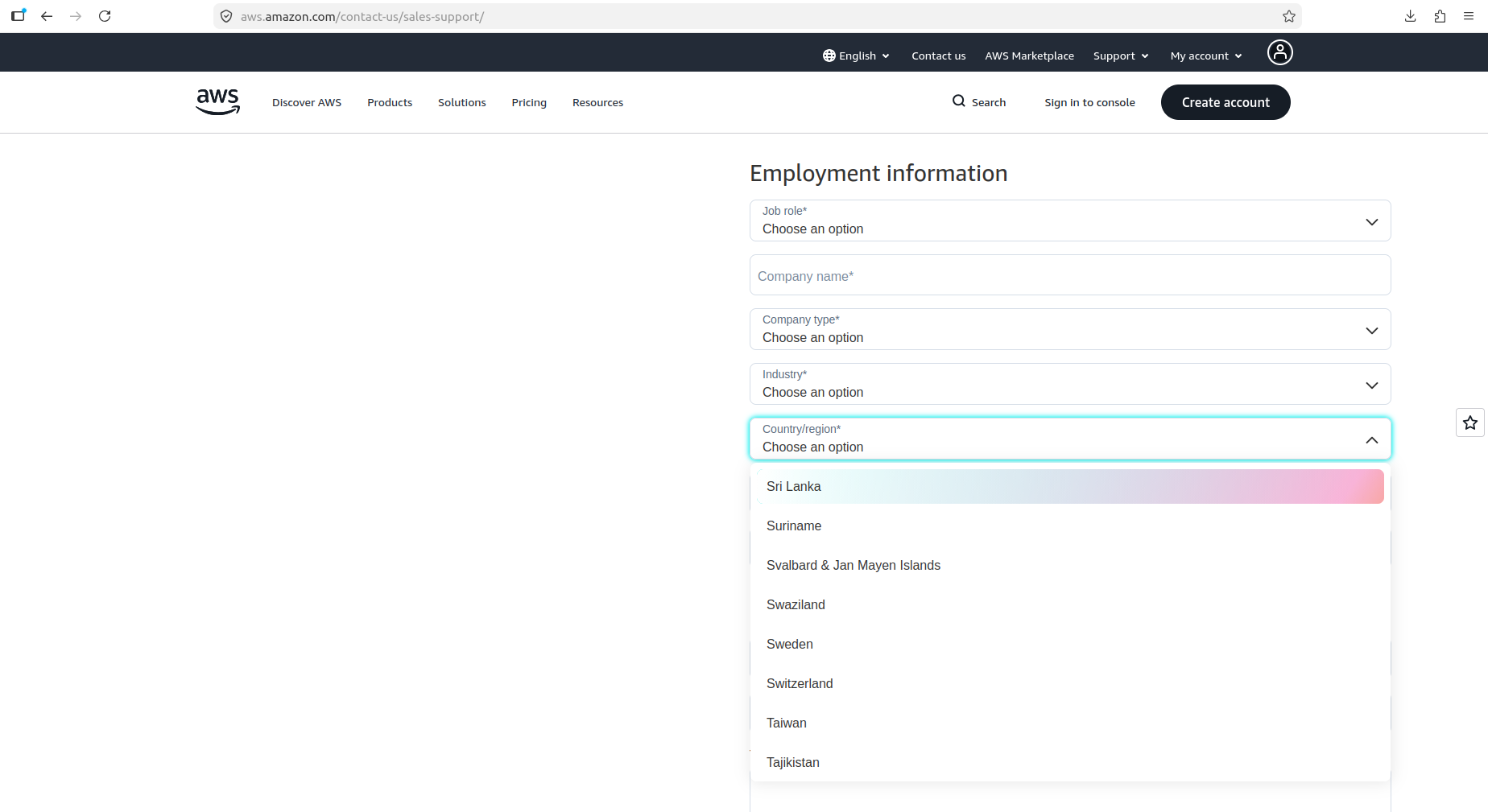Click the AWS logo
This screenshot has height=812, width=1488.
point(217,101)
